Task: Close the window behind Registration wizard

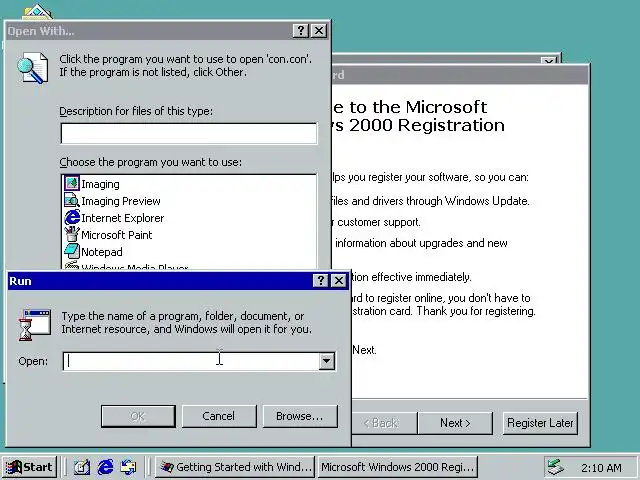Action: point(549,61)
